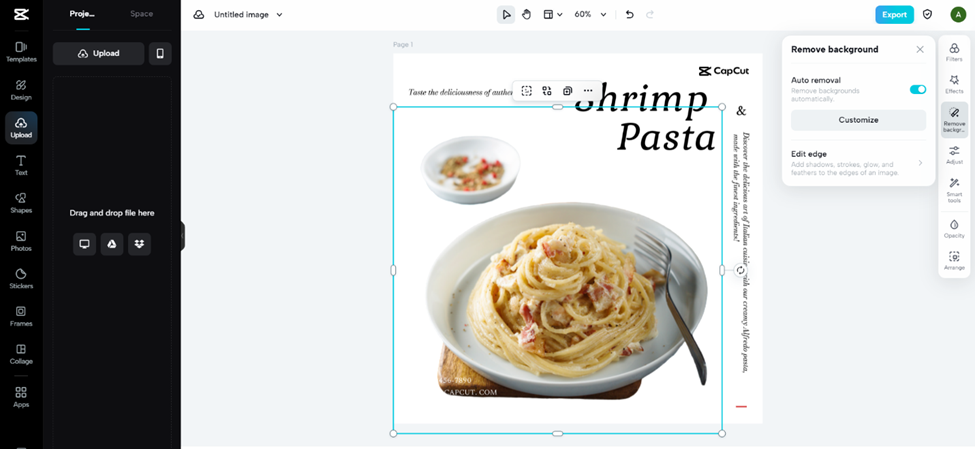Screen dimensions: 975x449
Task: Open Arrange in the right toolbar
Action: [954, 260]
